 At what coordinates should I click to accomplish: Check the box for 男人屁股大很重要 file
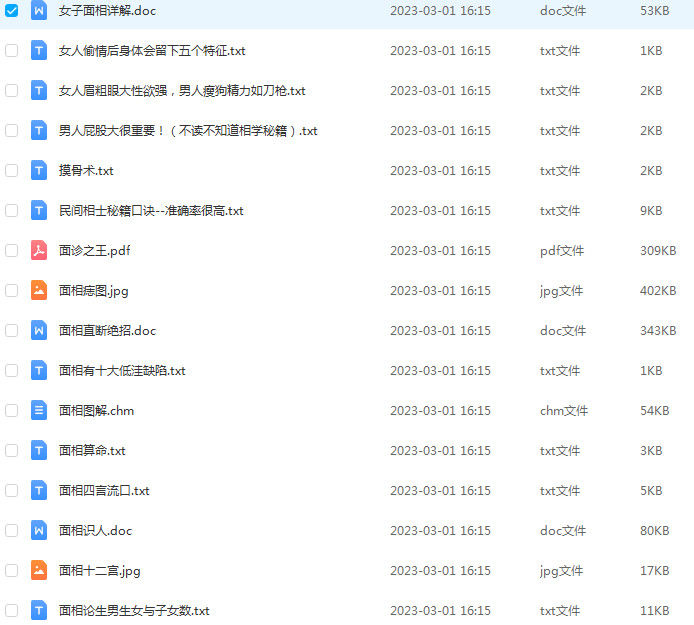pyautogui.click(x=12, y=131)
